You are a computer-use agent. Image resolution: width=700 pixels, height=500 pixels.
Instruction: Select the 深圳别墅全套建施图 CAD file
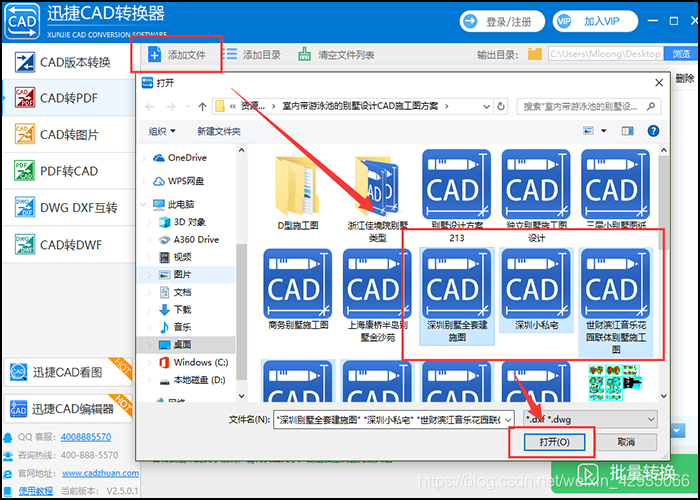click(457, 296)
